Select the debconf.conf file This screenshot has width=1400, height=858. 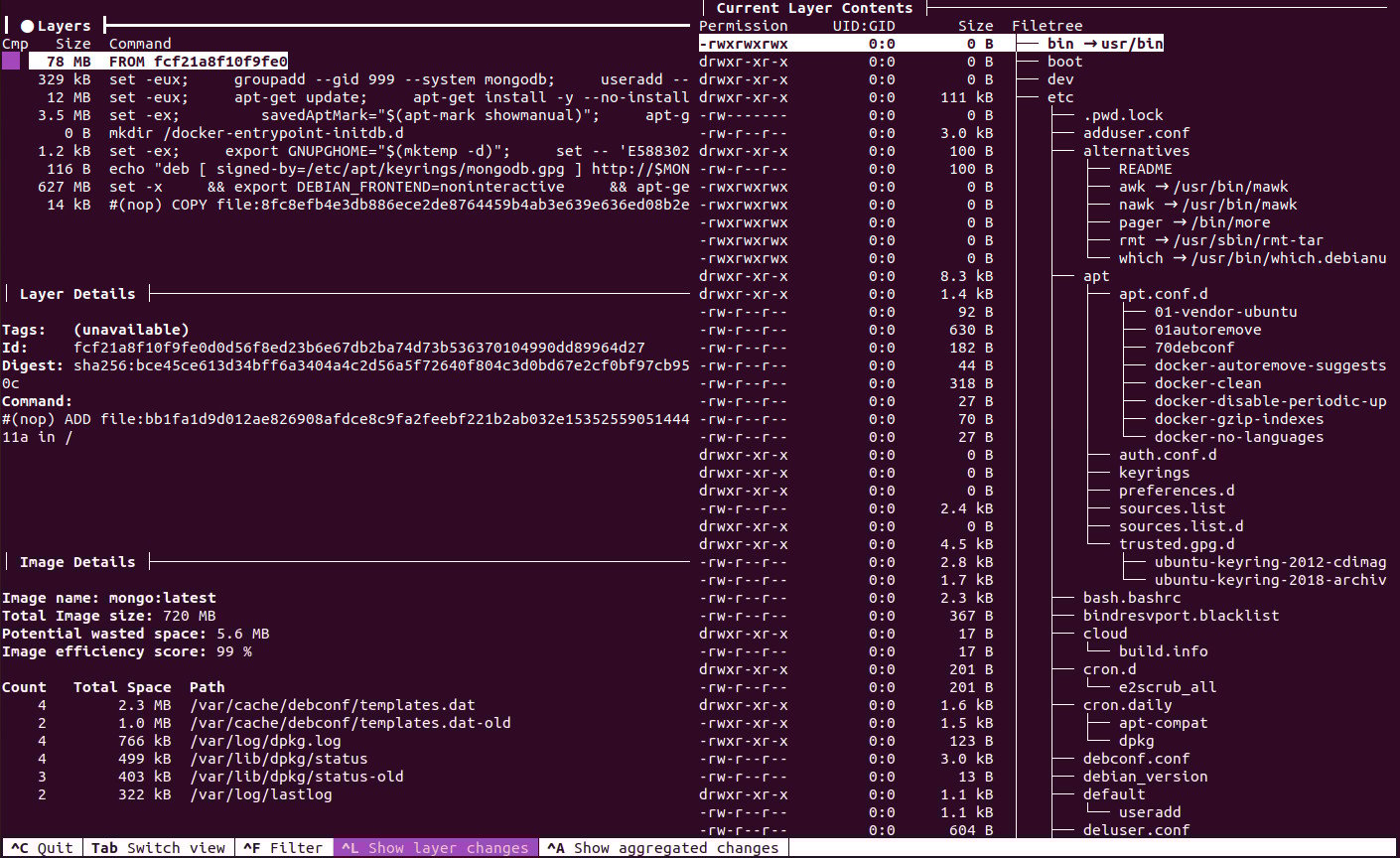pos(1136,759)
